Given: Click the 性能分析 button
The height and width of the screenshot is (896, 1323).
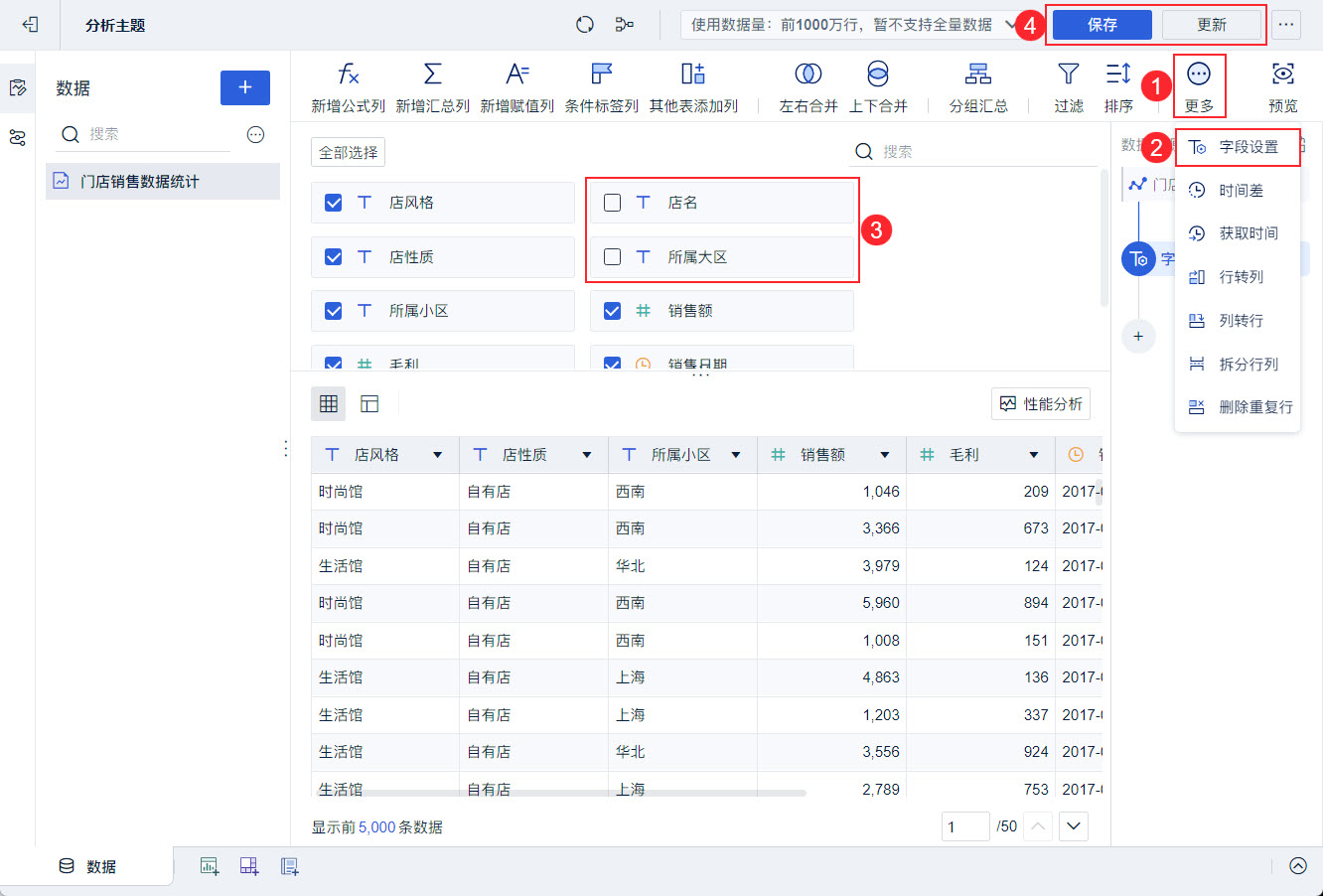Looking at the screenshot, I should (1040, 404).
